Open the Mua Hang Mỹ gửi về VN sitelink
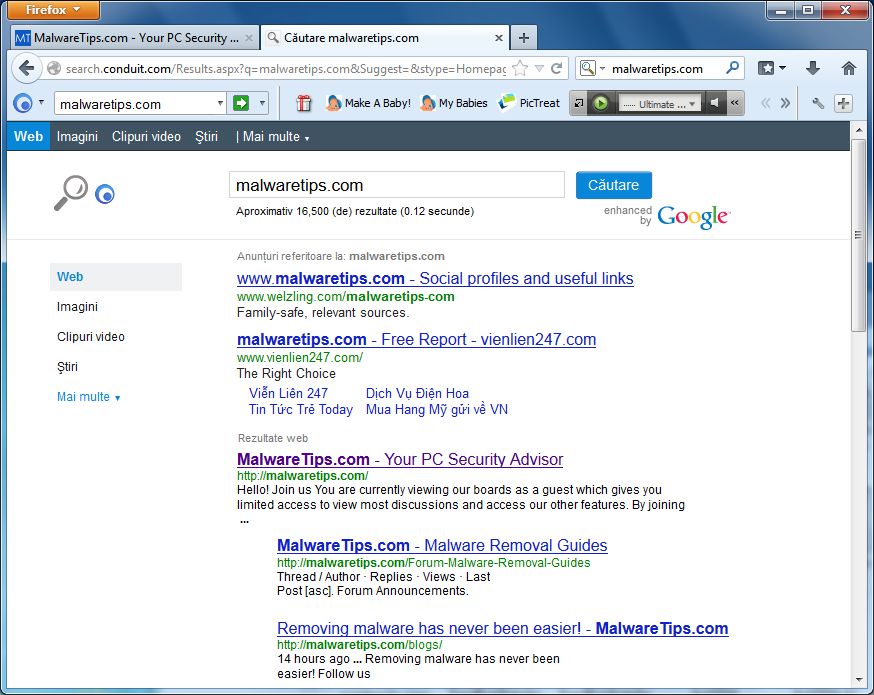 coord(436,410)
